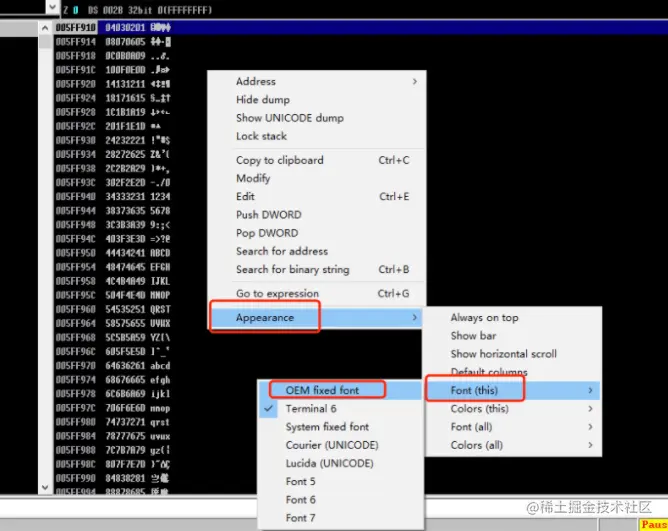Expand Colors (this) submenu
The width and height of the screenshot is (668, 531).
(x=513, y=409)
